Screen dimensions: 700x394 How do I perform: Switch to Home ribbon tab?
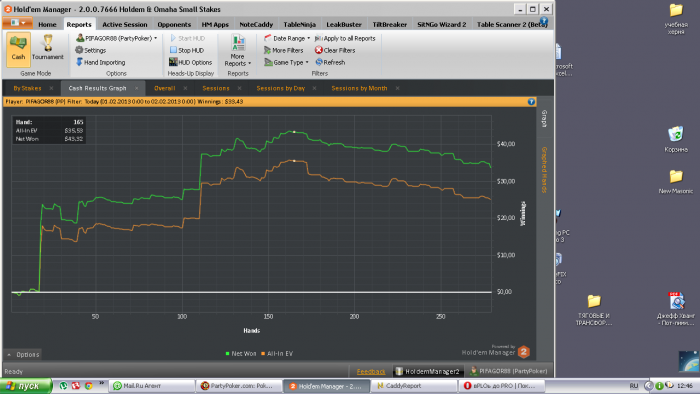[47, 25]
